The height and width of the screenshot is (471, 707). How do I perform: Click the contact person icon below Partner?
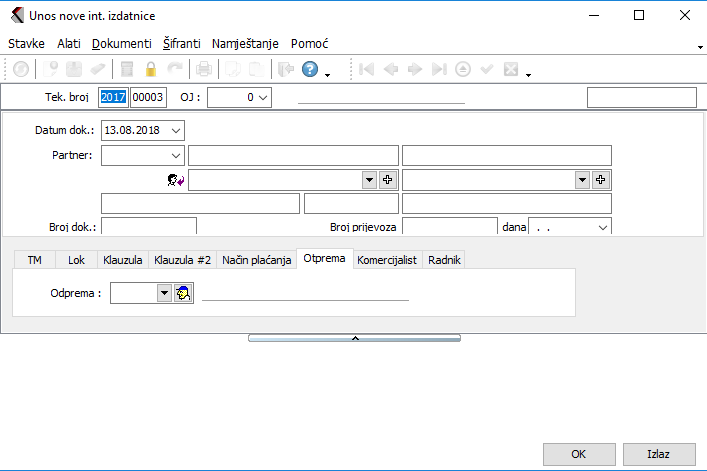coord(174,180)
